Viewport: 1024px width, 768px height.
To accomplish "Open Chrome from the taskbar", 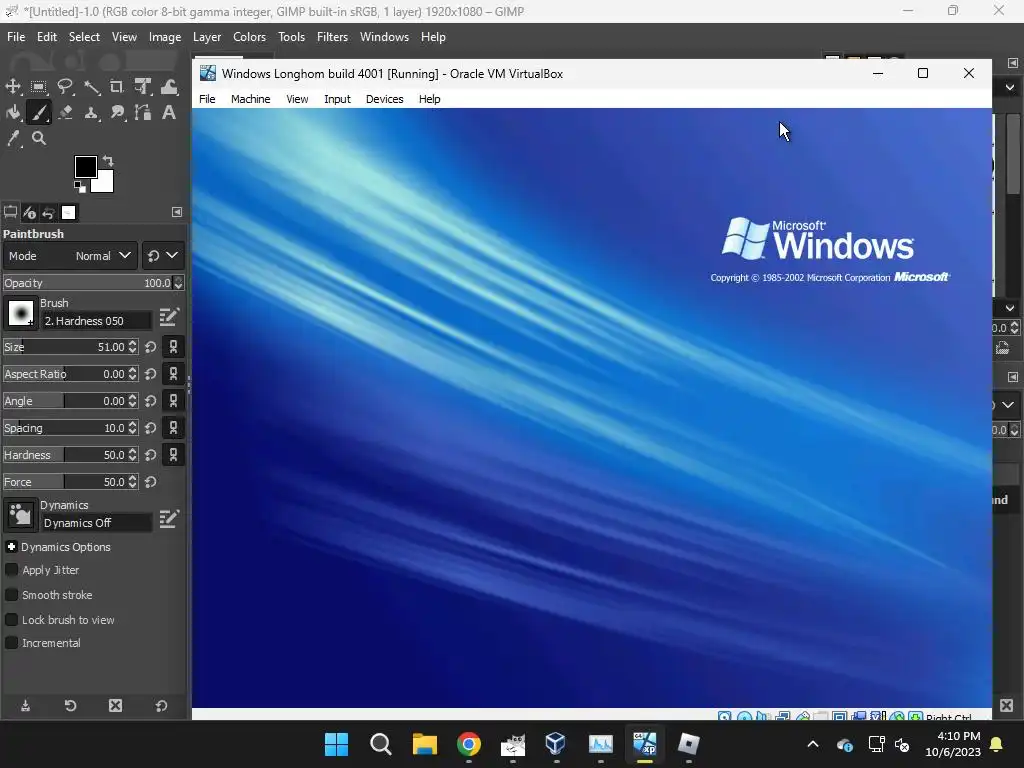I will [x=469, y=744].
